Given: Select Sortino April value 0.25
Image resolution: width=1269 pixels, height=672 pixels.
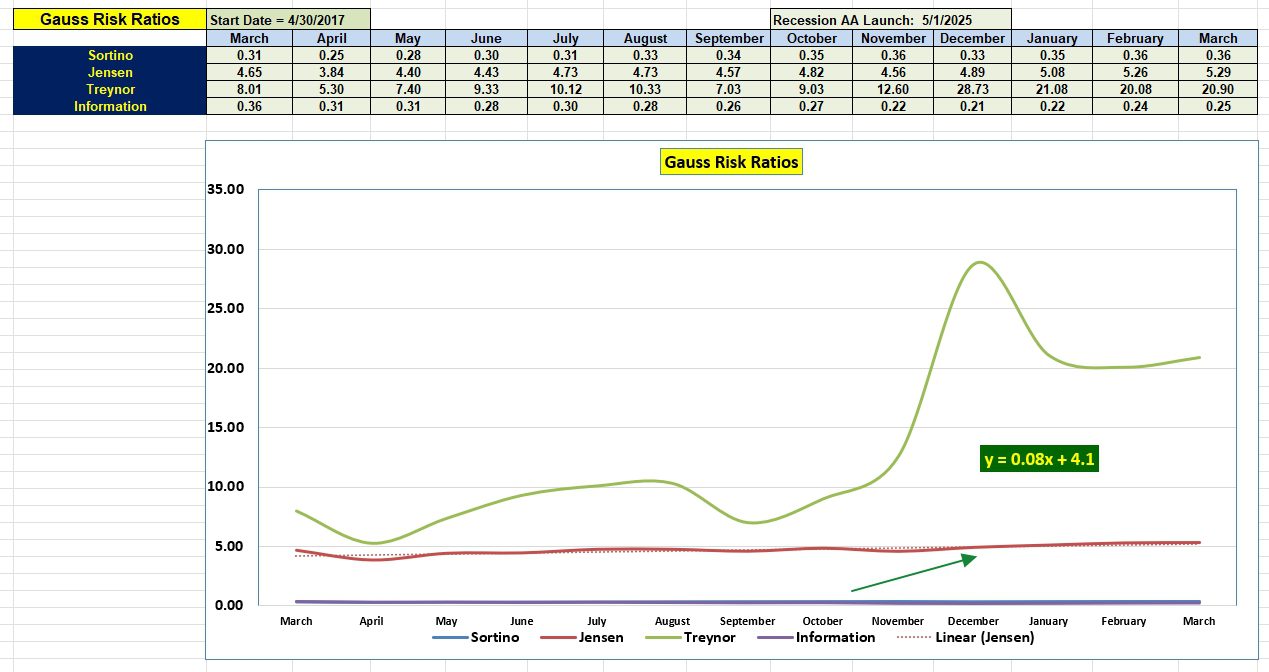Looking at the screenshot, I should [x=331, y=55].
